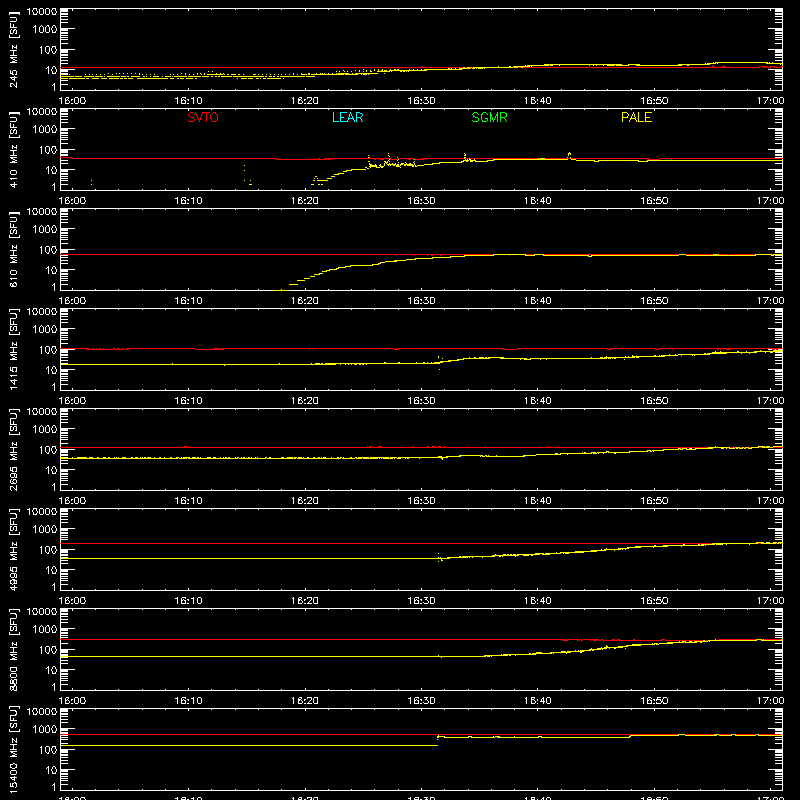
Task: Select the 245 MHz [SFU] axis title
Action: click(x=13, y=49)
